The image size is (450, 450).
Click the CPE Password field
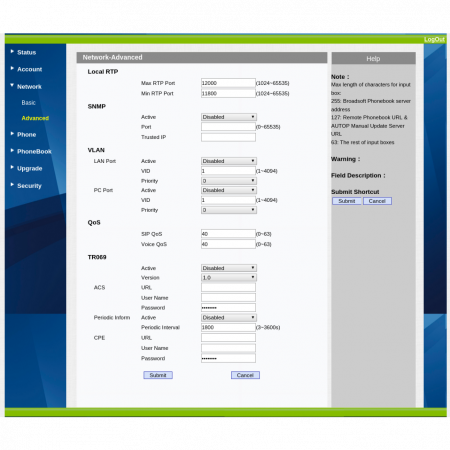coord(228,358)
